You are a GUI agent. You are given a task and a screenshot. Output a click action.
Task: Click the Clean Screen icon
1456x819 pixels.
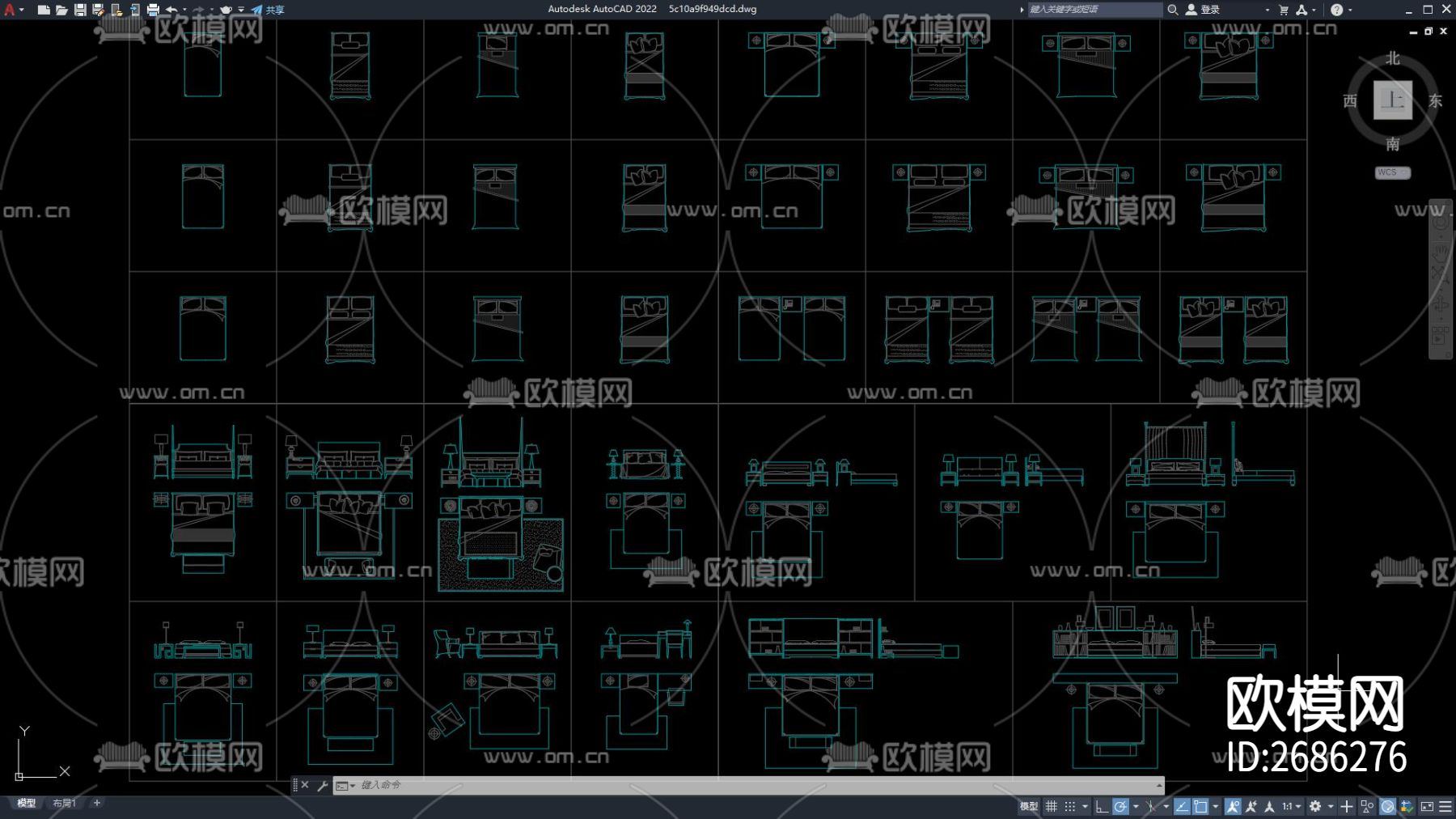click(x=1426, y=806)
